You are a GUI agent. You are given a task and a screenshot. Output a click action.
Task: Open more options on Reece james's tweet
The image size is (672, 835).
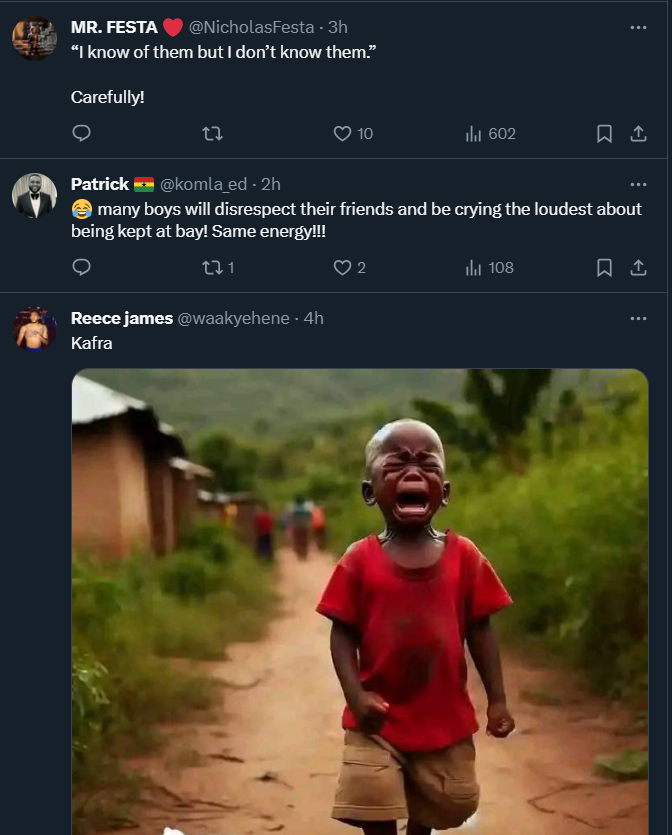point(638,318)
